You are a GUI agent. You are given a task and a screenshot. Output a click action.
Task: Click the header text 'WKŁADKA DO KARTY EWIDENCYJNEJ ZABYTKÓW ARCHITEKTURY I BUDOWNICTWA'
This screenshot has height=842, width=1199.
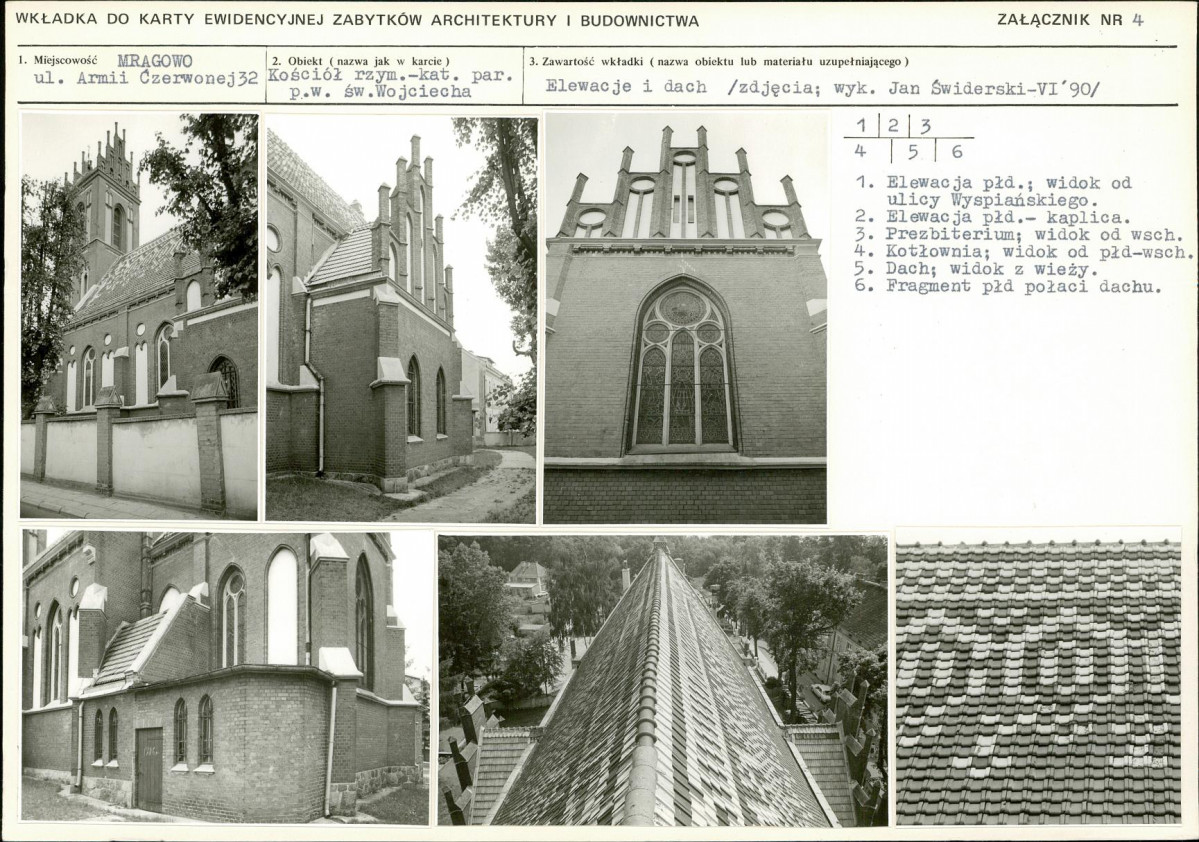click(x=357, y=21)
